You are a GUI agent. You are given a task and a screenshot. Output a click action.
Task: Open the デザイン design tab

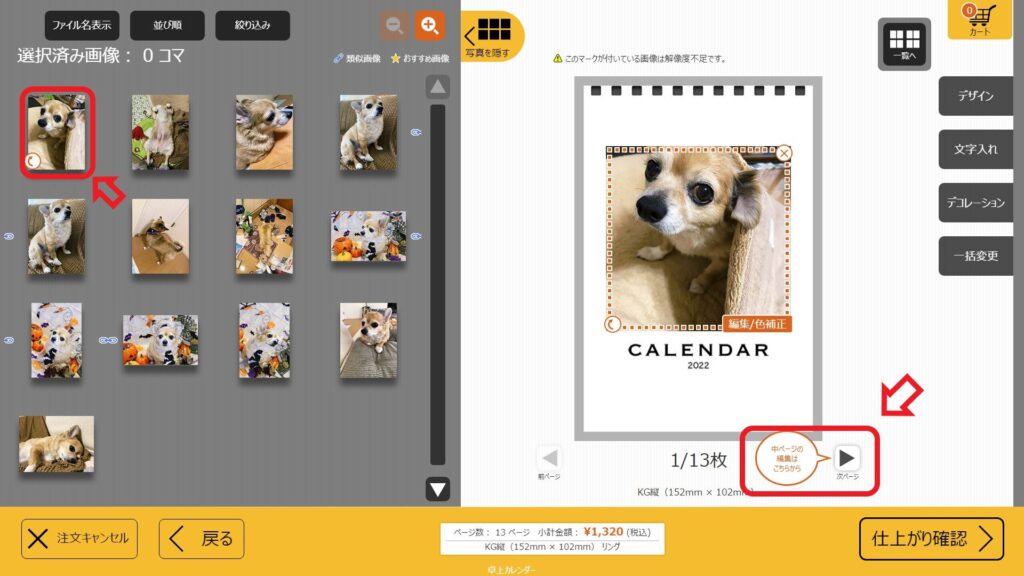point(975,96)
